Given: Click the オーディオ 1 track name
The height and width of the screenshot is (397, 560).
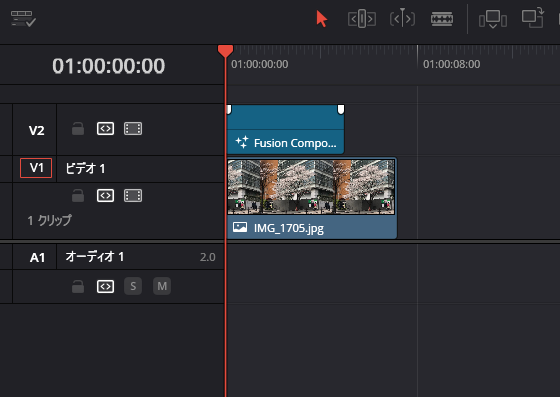Looking at the screenshot, I should tap(95, 257).
